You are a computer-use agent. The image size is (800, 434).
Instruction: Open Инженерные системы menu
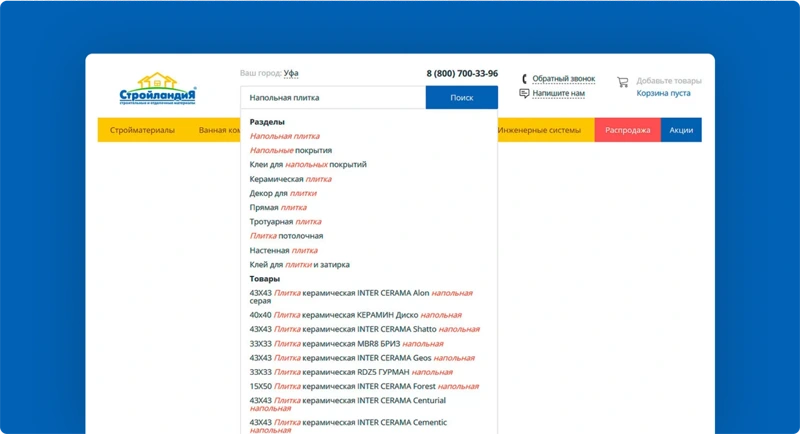pos(539,130)
